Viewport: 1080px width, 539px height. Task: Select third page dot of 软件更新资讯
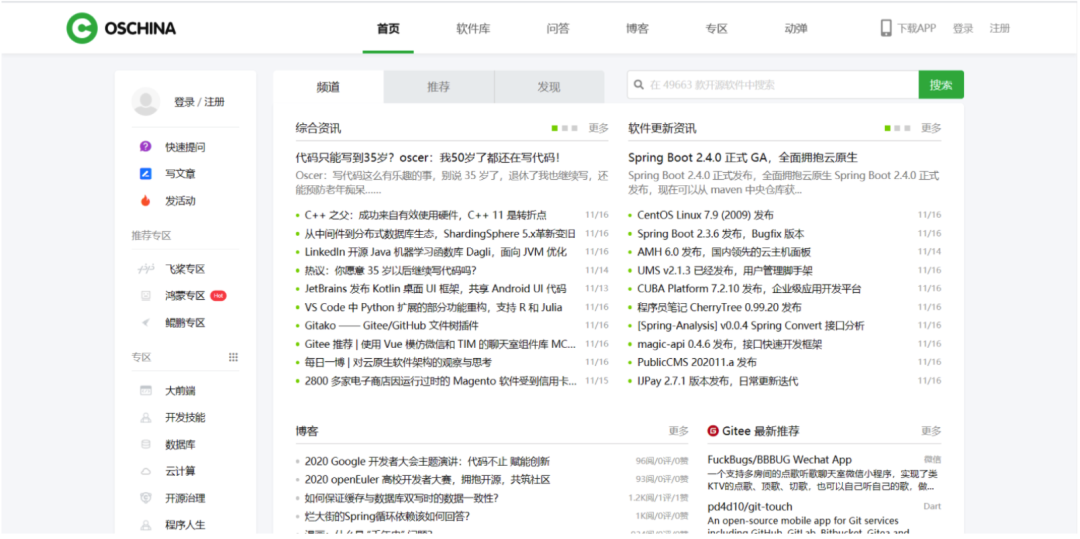tap(908, 128)
